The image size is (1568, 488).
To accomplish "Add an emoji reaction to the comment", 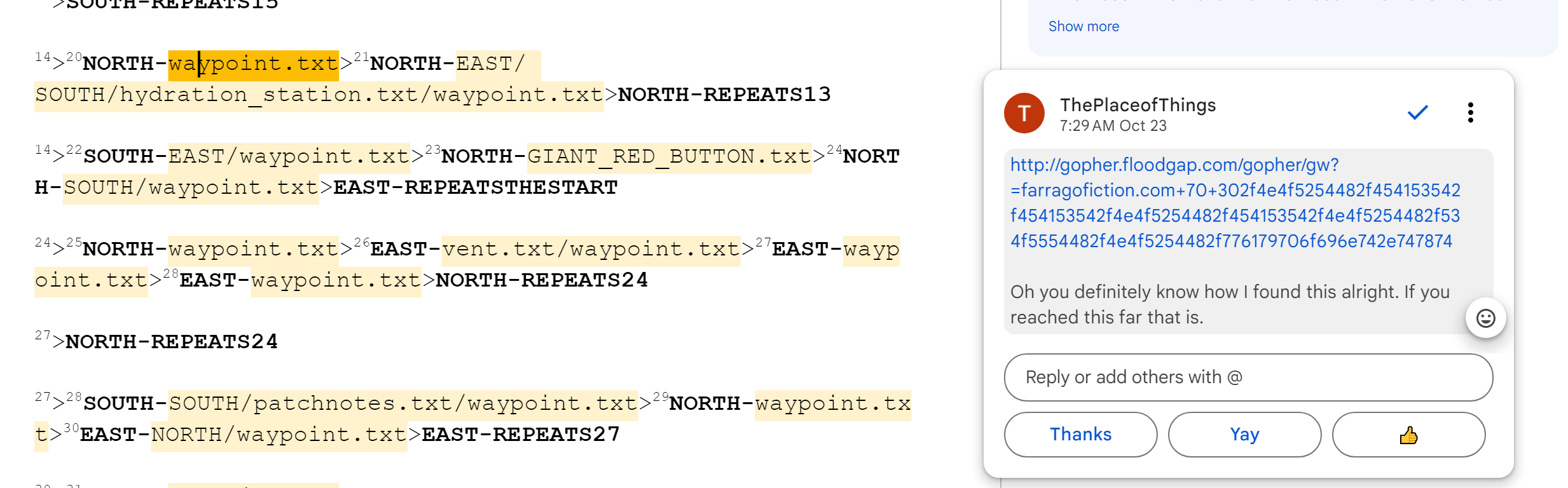I will coord(1485,318).
